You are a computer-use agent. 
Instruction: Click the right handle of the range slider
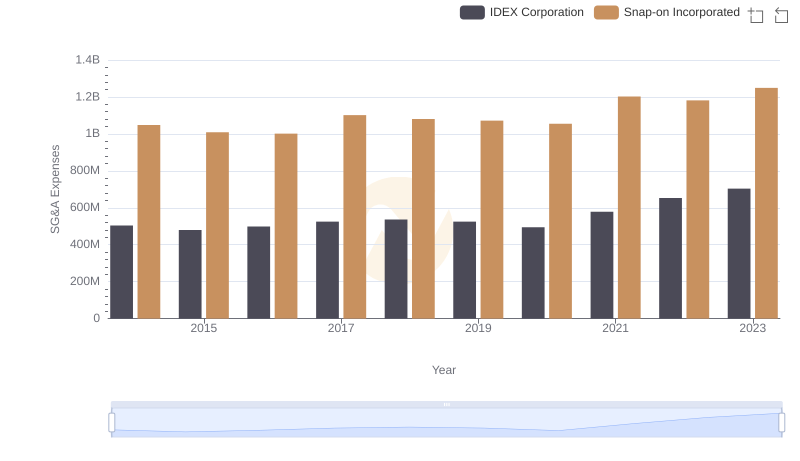coord(781,422)
